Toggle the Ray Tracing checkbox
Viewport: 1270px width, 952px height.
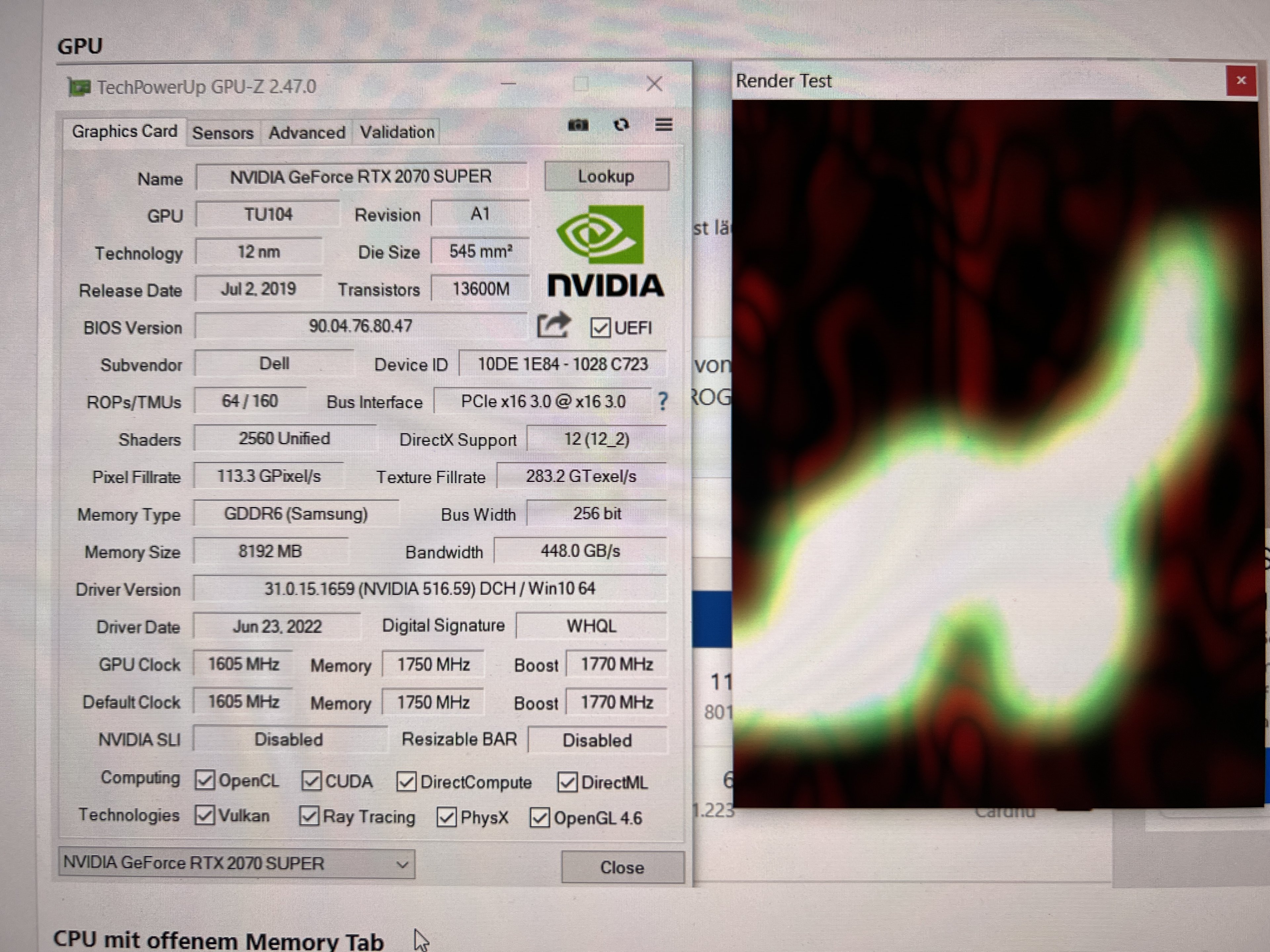pyautogui.click(x=310, y=816)
